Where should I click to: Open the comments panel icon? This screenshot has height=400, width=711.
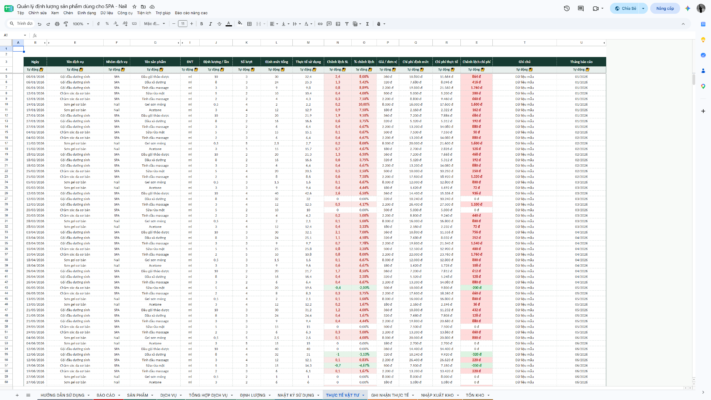[x=581, y=8]
